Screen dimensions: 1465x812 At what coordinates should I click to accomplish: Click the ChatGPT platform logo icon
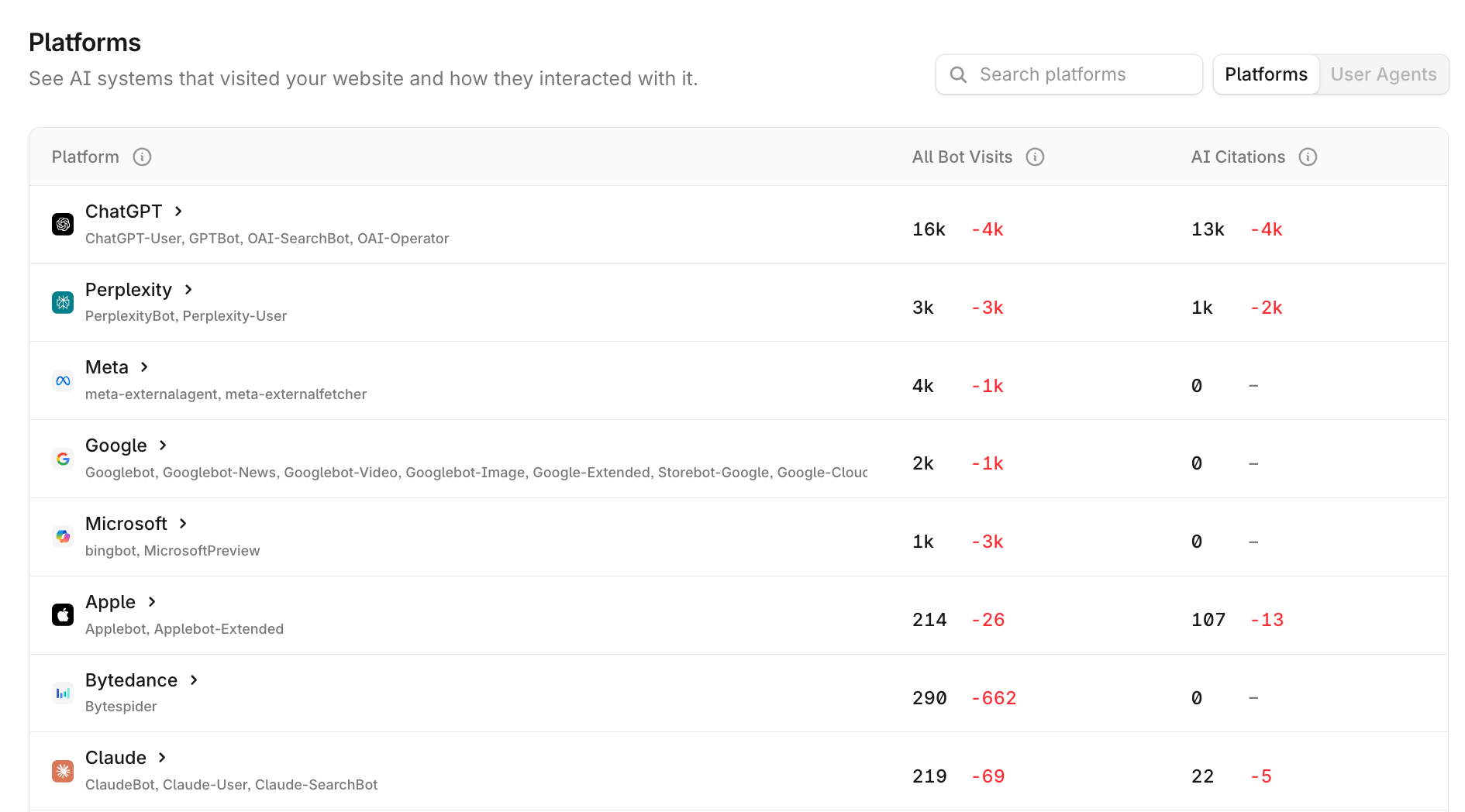[63, 224]
